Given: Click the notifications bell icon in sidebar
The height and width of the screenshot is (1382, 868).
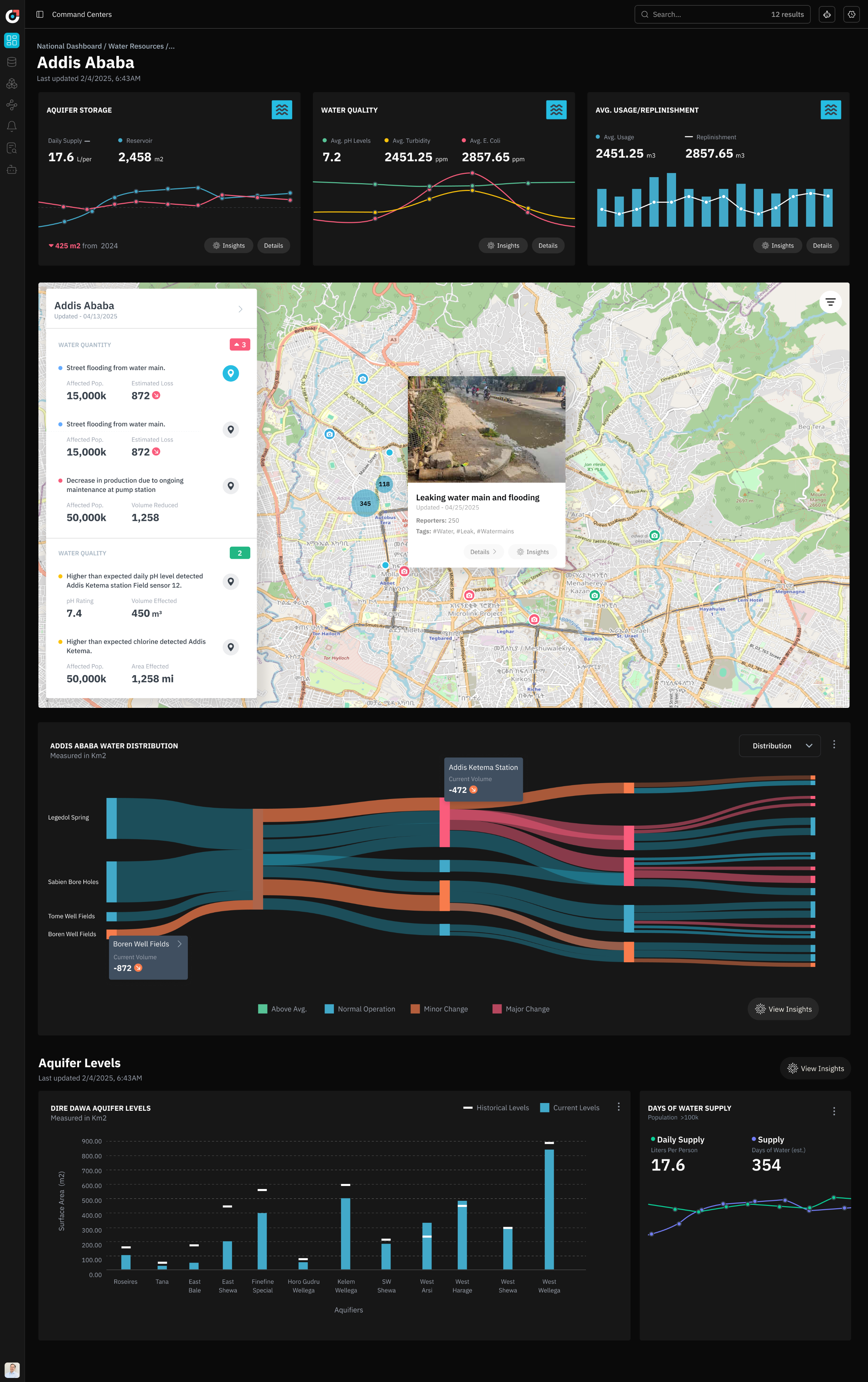Looking at the screenshot, I should pos(11,126).
